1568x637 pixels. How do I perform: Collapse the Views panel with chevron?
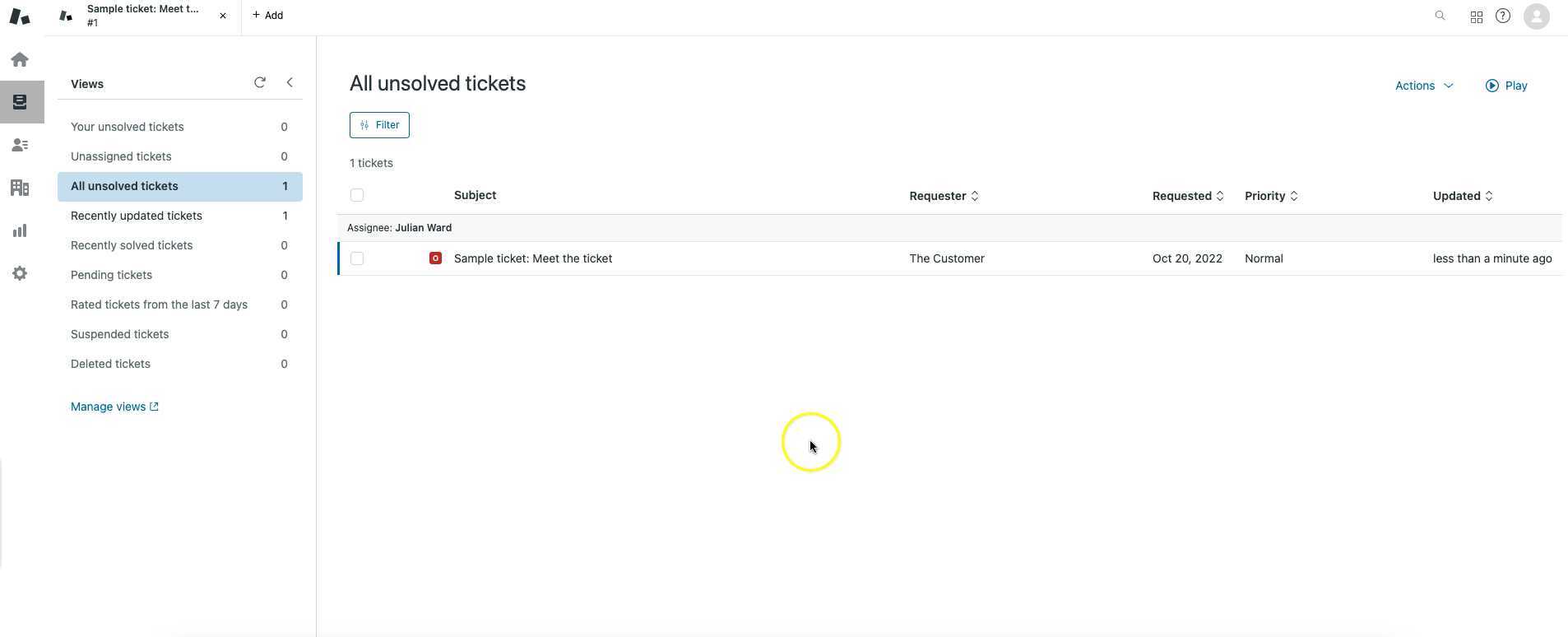pos(290,82)
